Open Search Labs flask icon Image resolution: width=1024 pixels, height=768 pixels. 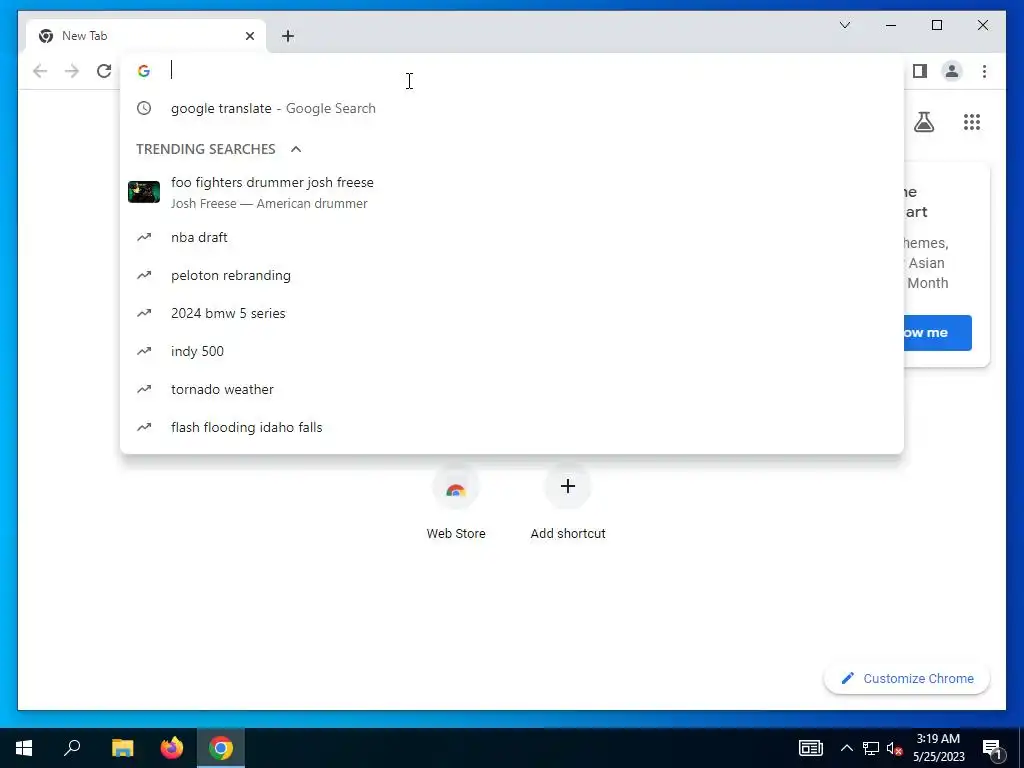pyautogui.click(x=923, y=121)
